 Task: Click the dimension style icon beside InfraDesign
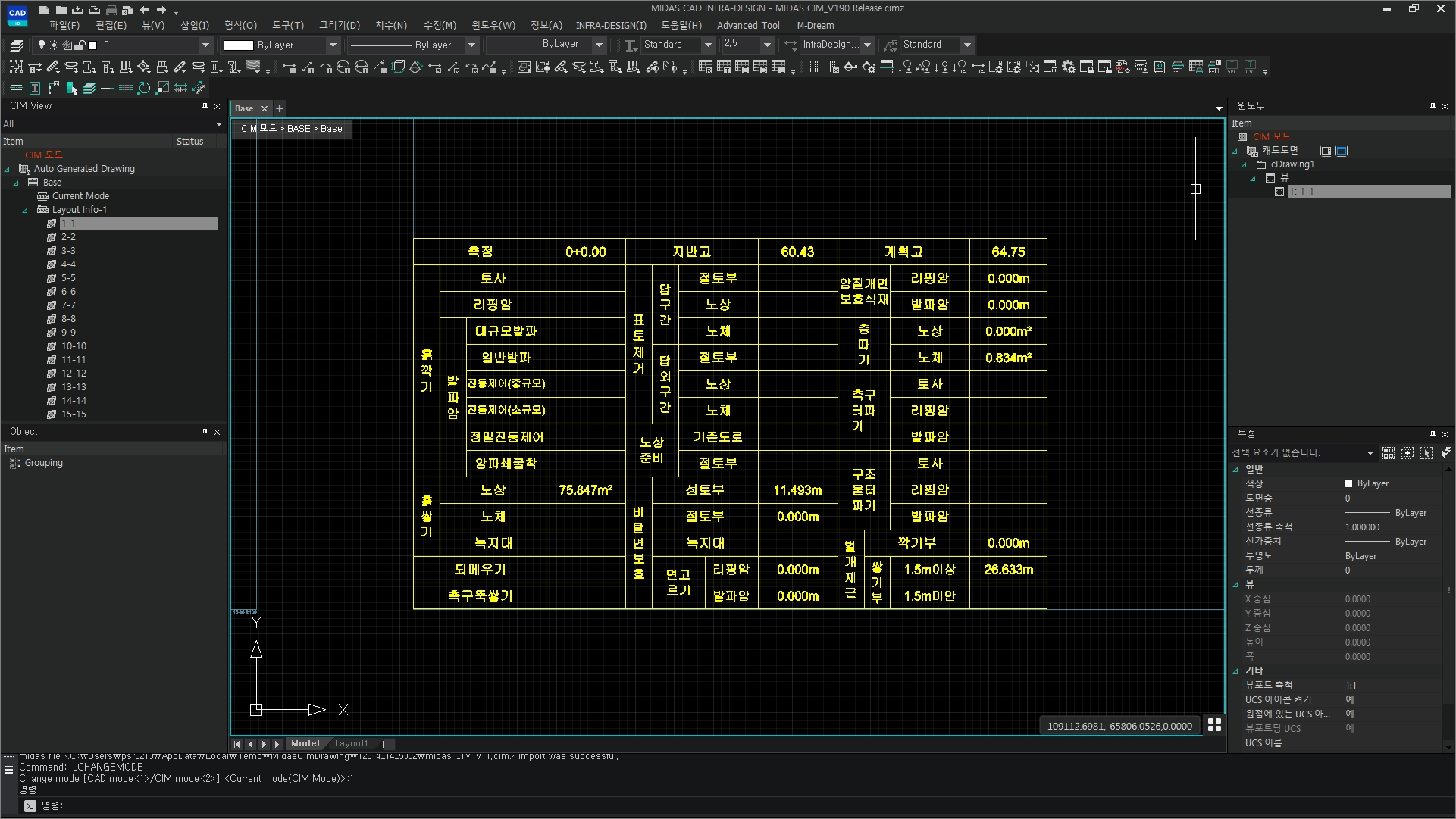pos(791,45)
